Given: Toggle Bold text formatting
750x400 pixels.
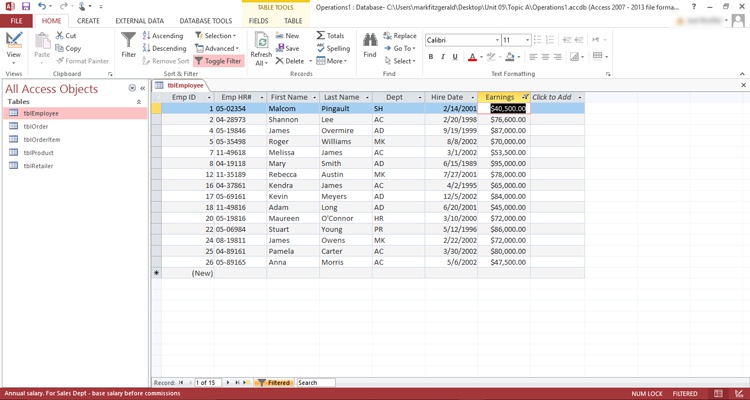Looking at the screenshot, I should pyautogui.click(x=430, y=57).
